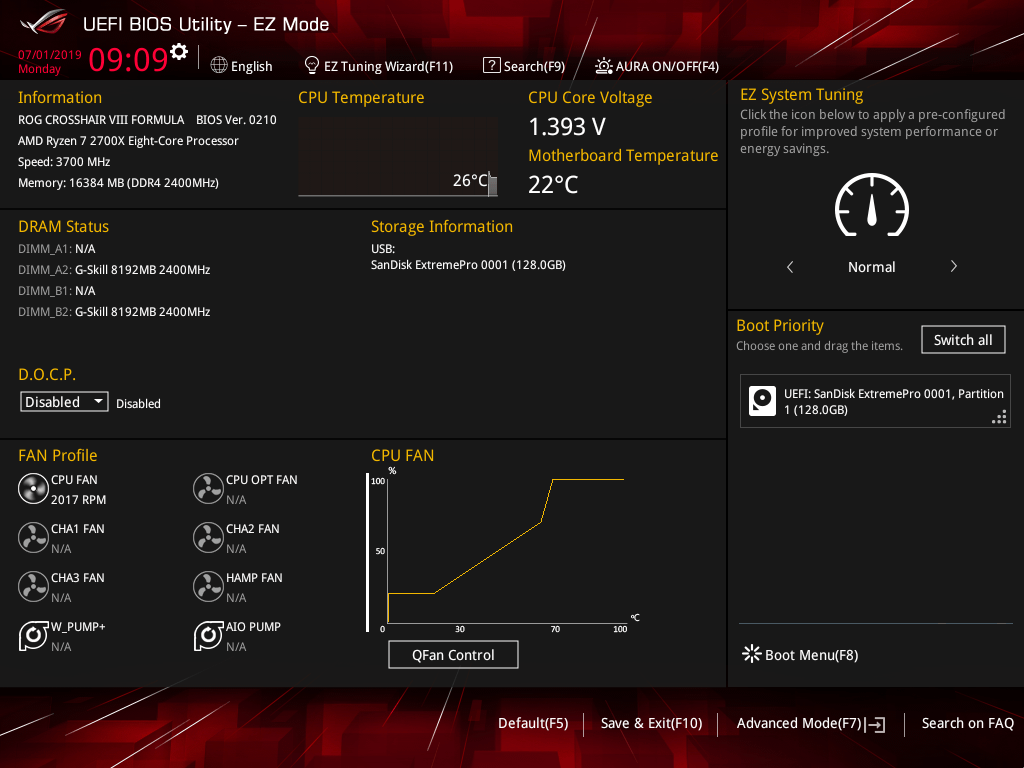Click the ROG logo in the header
Image resolution: width=1024 pixels, height=768 pixels.
point(43,23)
